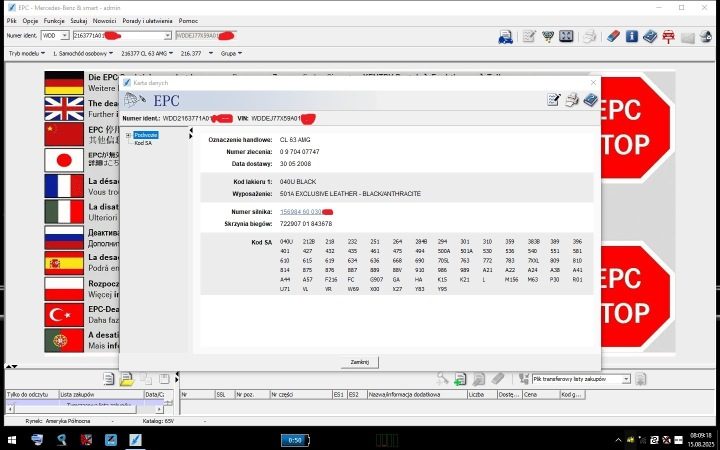Click the Cena column header
The width and height of the screenshot is (720, 450).
point(540,394)
